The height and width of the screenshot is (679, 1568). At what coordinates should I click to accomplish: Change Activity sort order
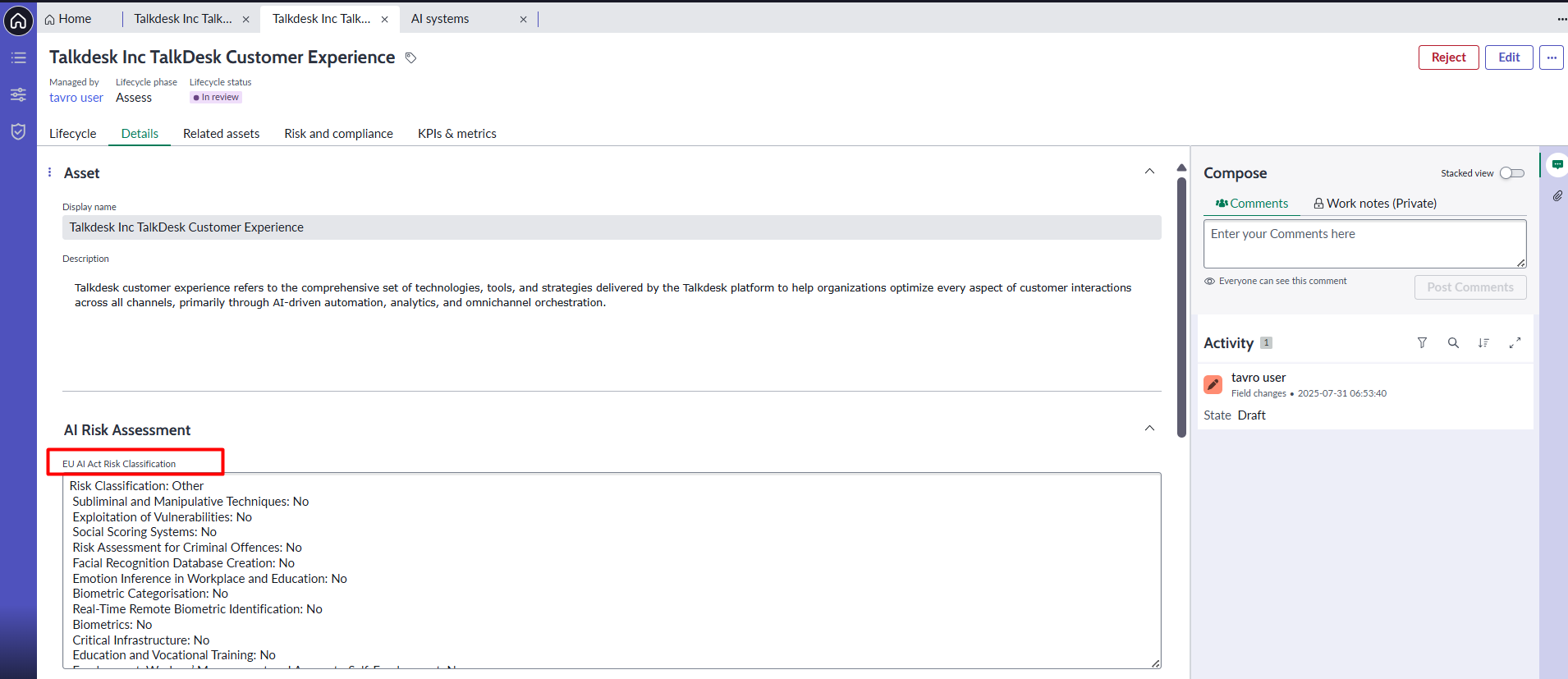pos(1483,343)
